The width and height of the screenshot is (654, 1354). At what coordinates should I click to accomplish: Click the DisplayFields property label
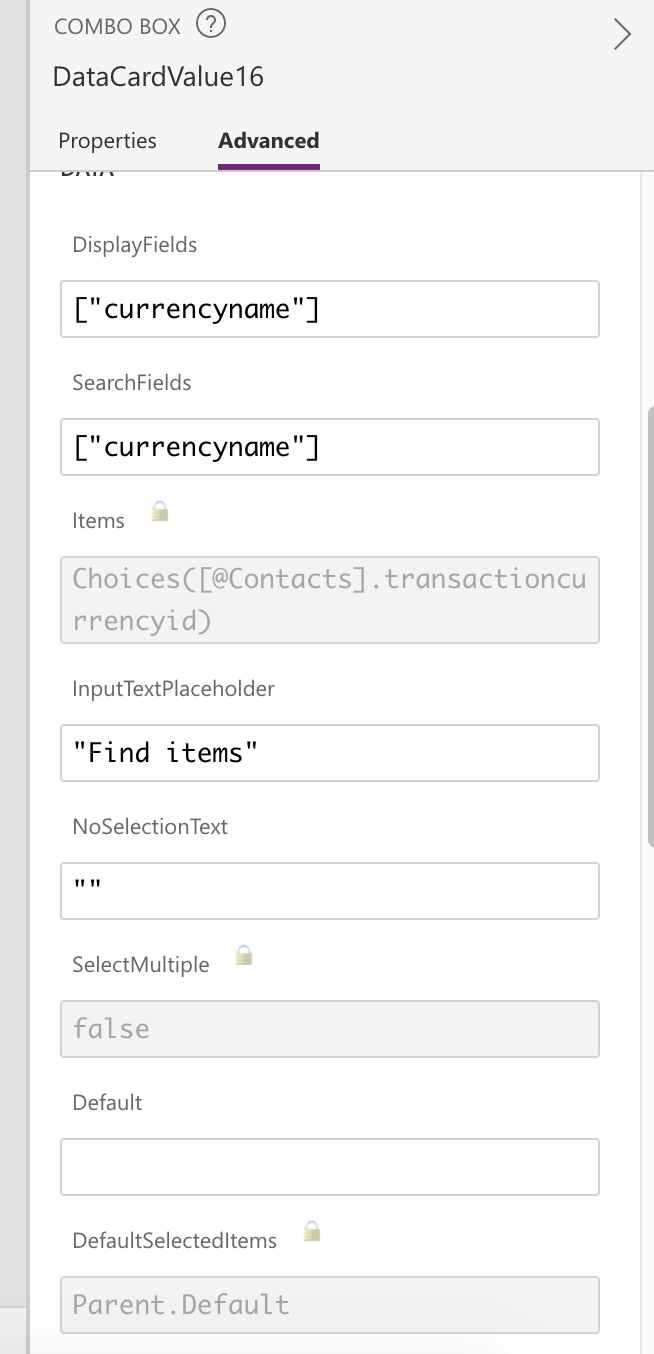(134, 245)
